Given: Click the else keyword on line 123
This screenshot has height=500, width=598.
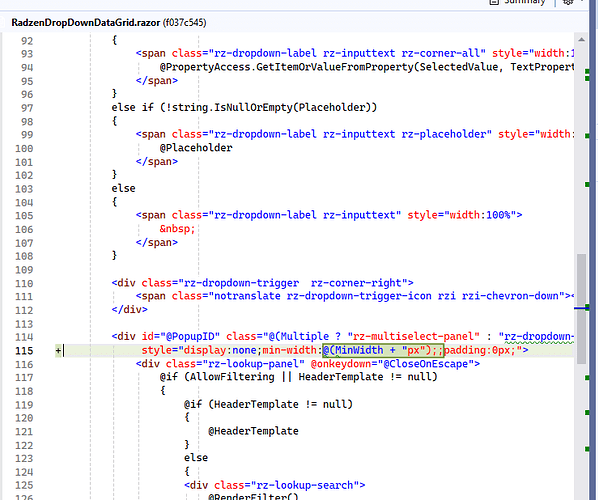Looking at the screenshot, I should [196, 458].
